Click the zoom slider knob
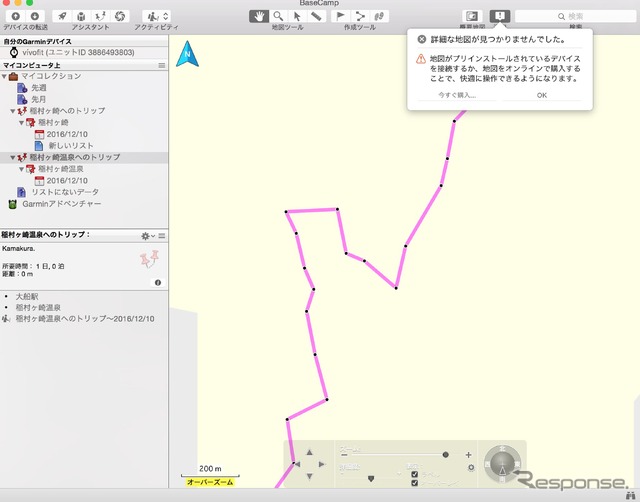Viewport: 640px width, 502px height. tap(445, 455)
